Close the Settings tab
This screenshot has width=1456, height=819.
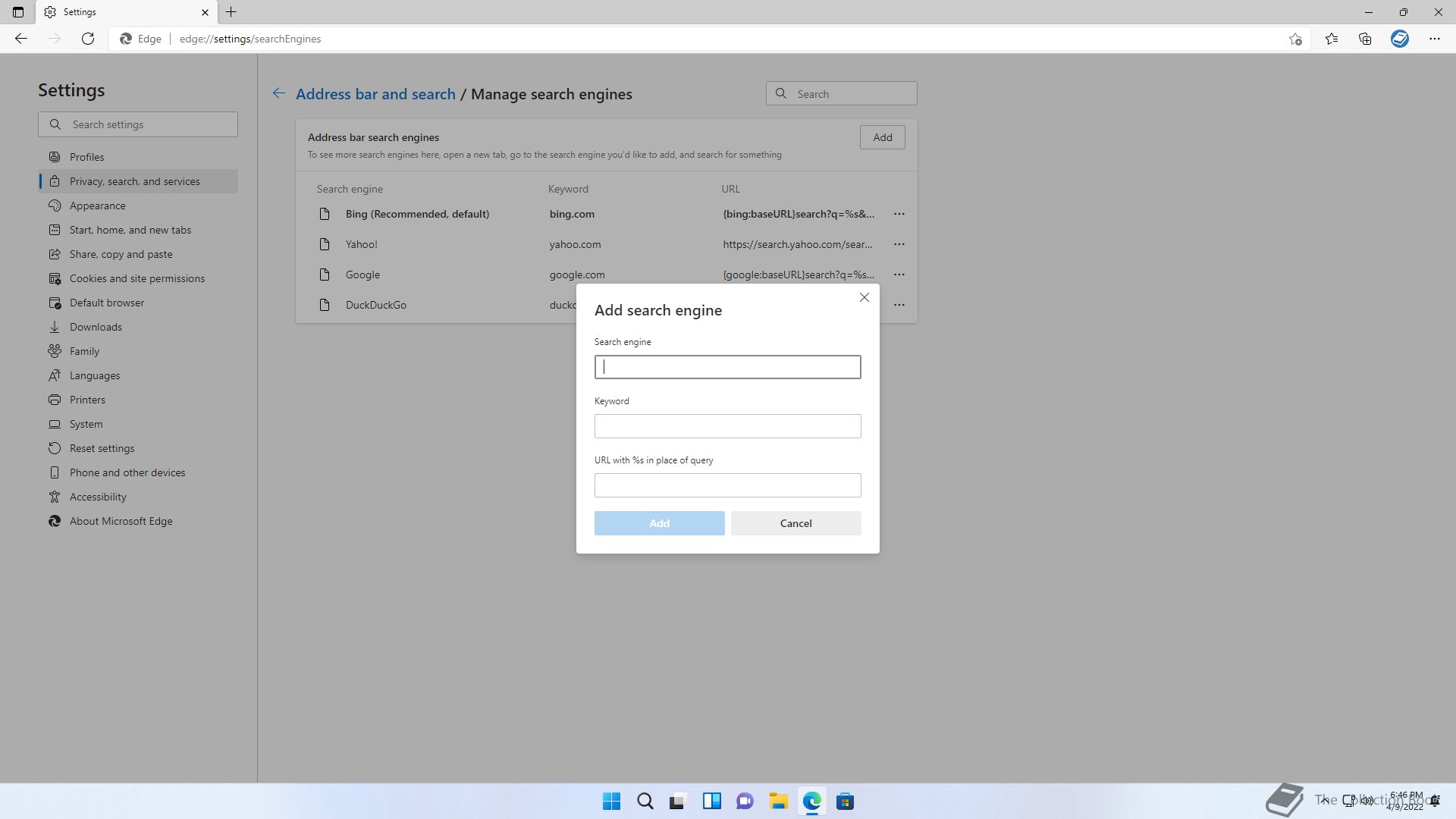point(205,12)
